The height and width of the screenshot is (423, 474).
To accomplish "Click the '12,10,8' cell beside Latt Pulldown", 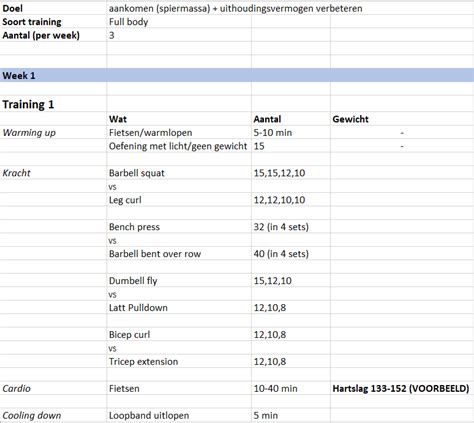I will click(291, 307).
